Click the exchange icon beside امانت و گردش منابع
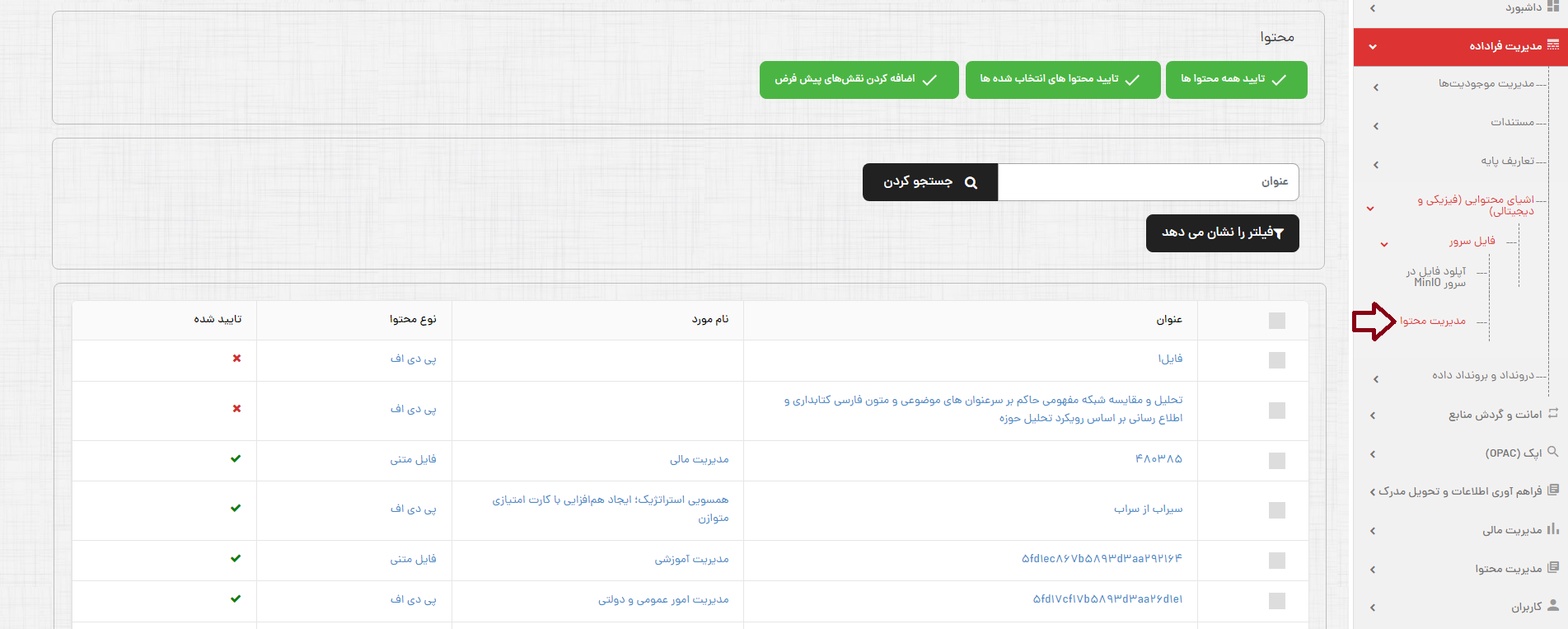The width and height of the screenshot is (1568, 629). (x=1553, y=413)
